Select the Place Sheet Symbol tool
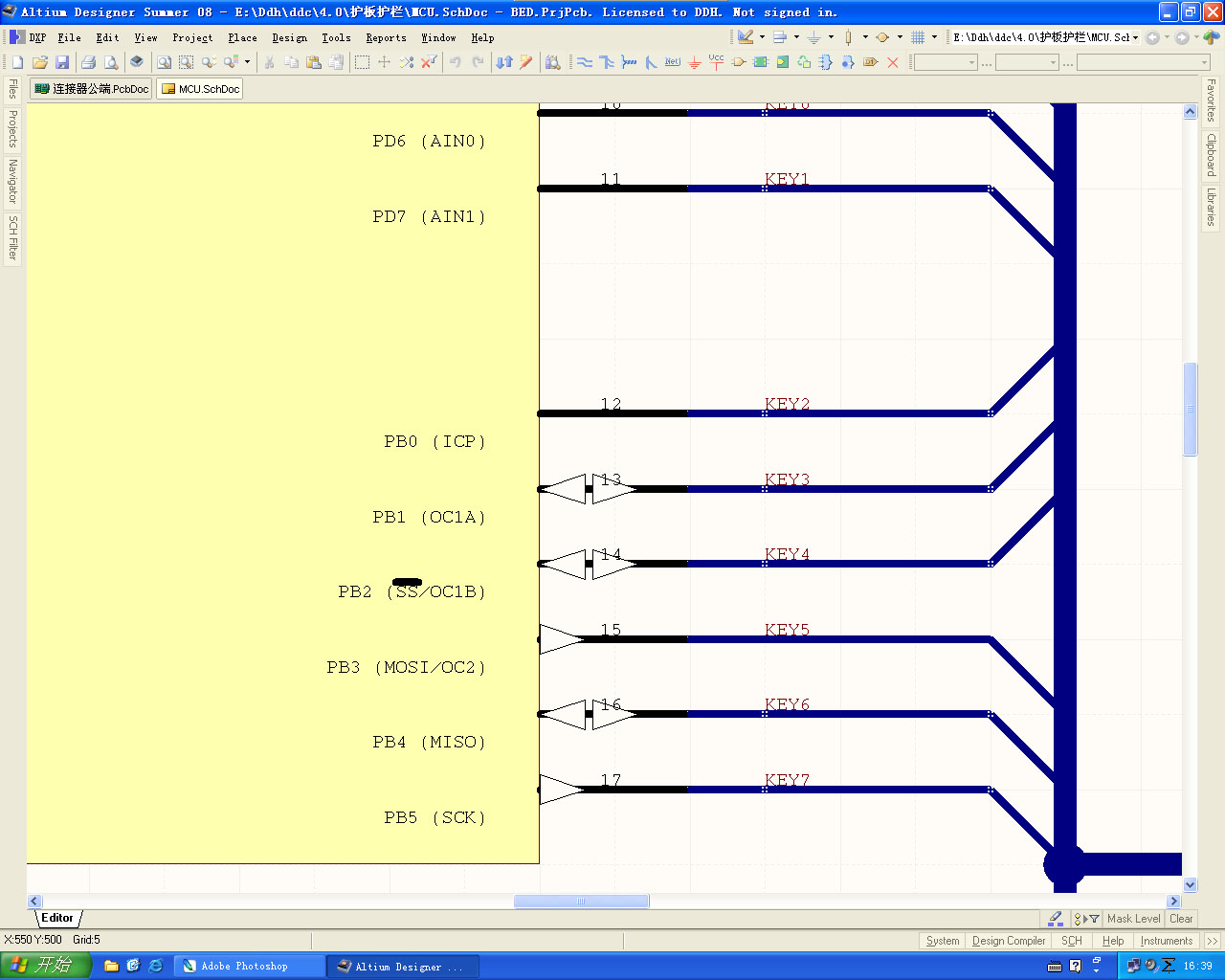This screenshot has height=980, width=1225. click(760, 62)
